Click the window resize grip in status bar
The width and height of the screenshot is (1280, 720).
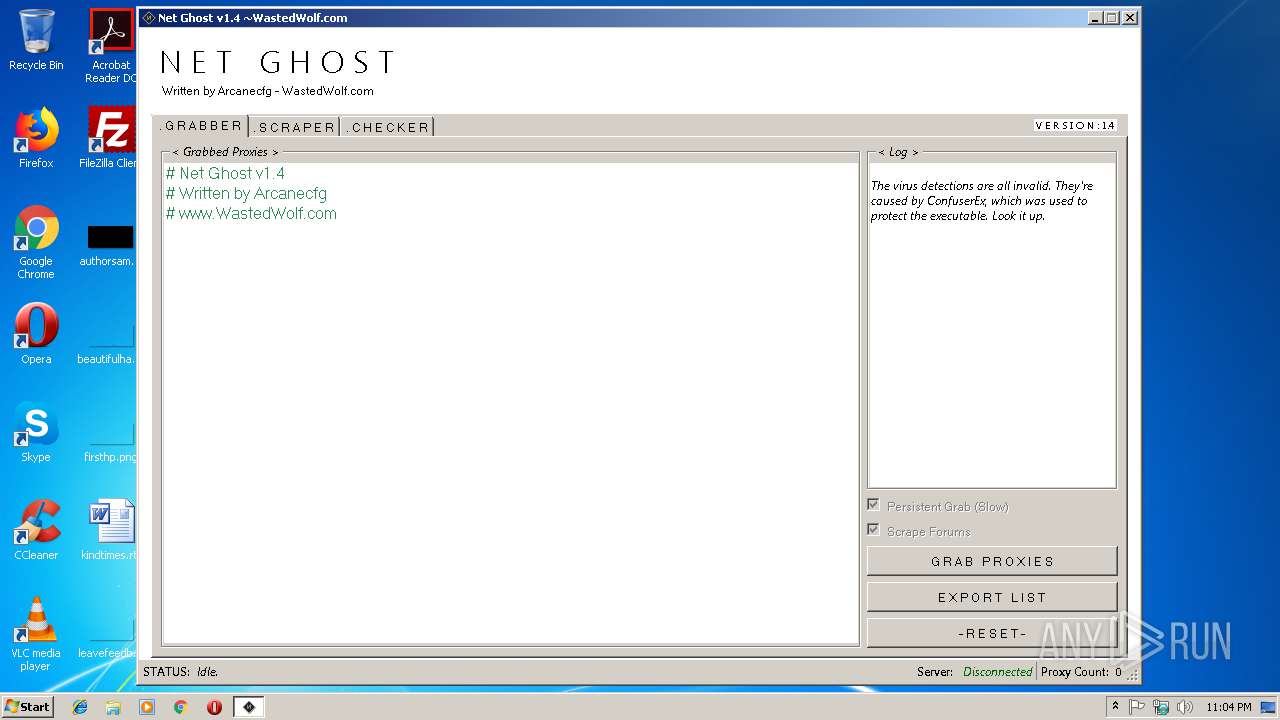coord(1133,674)
